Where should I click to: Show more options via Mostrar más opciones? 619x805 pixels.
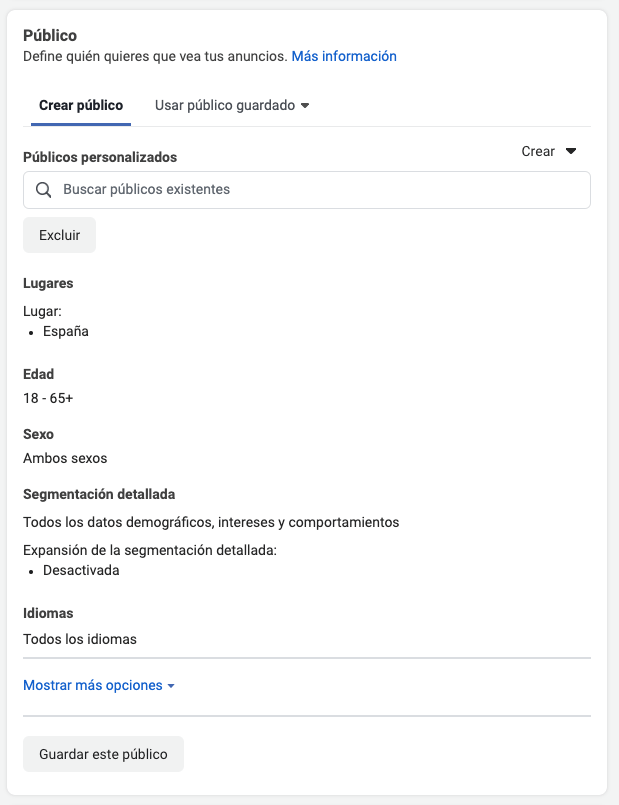(90, 686)
